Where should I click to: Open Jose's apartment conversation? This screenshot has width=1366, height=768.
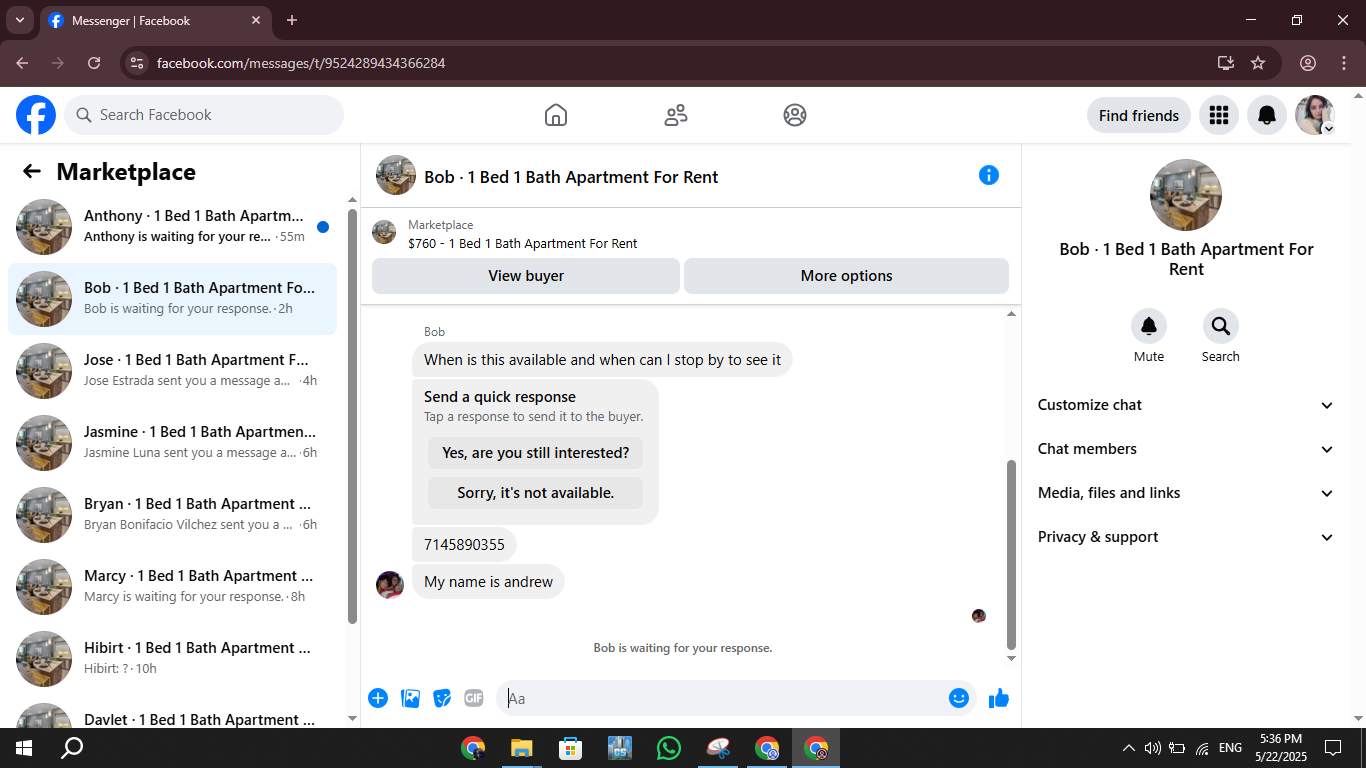(172, 371)
